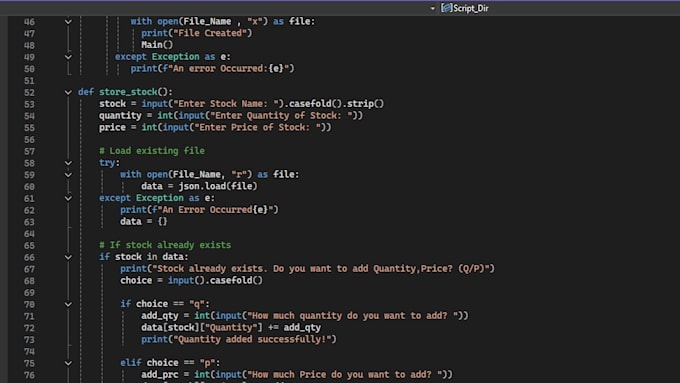This screenshot has width=680, height=383.
Task: Click the "Enter Quantity of Stock: " string
Action: [x=282, y=115]
